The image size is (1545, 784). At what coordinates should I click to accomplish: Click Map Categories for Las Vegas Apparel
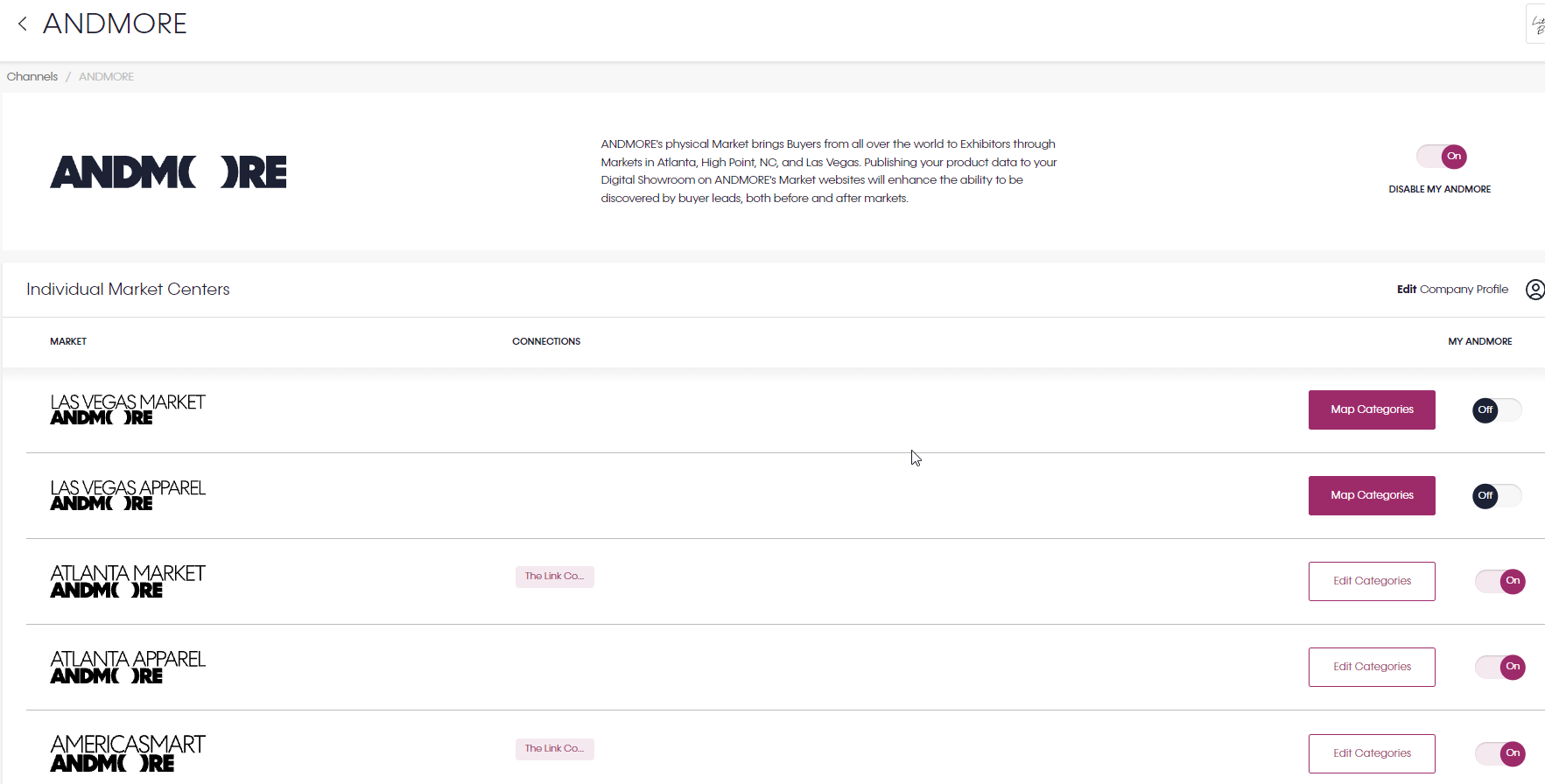(1372, 495)
